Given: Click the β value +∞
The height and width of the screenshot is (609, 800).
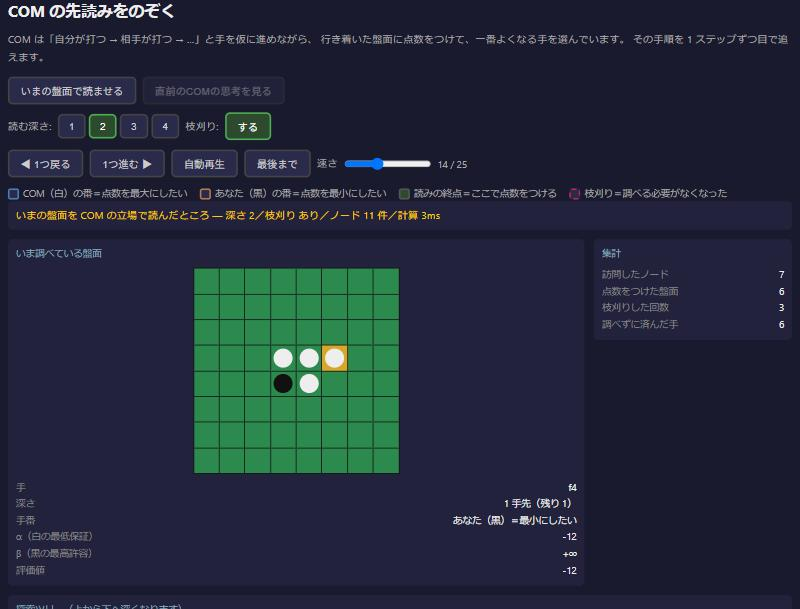Looking at the screenshot, I should pyautogui.click(x=570, y=554).
